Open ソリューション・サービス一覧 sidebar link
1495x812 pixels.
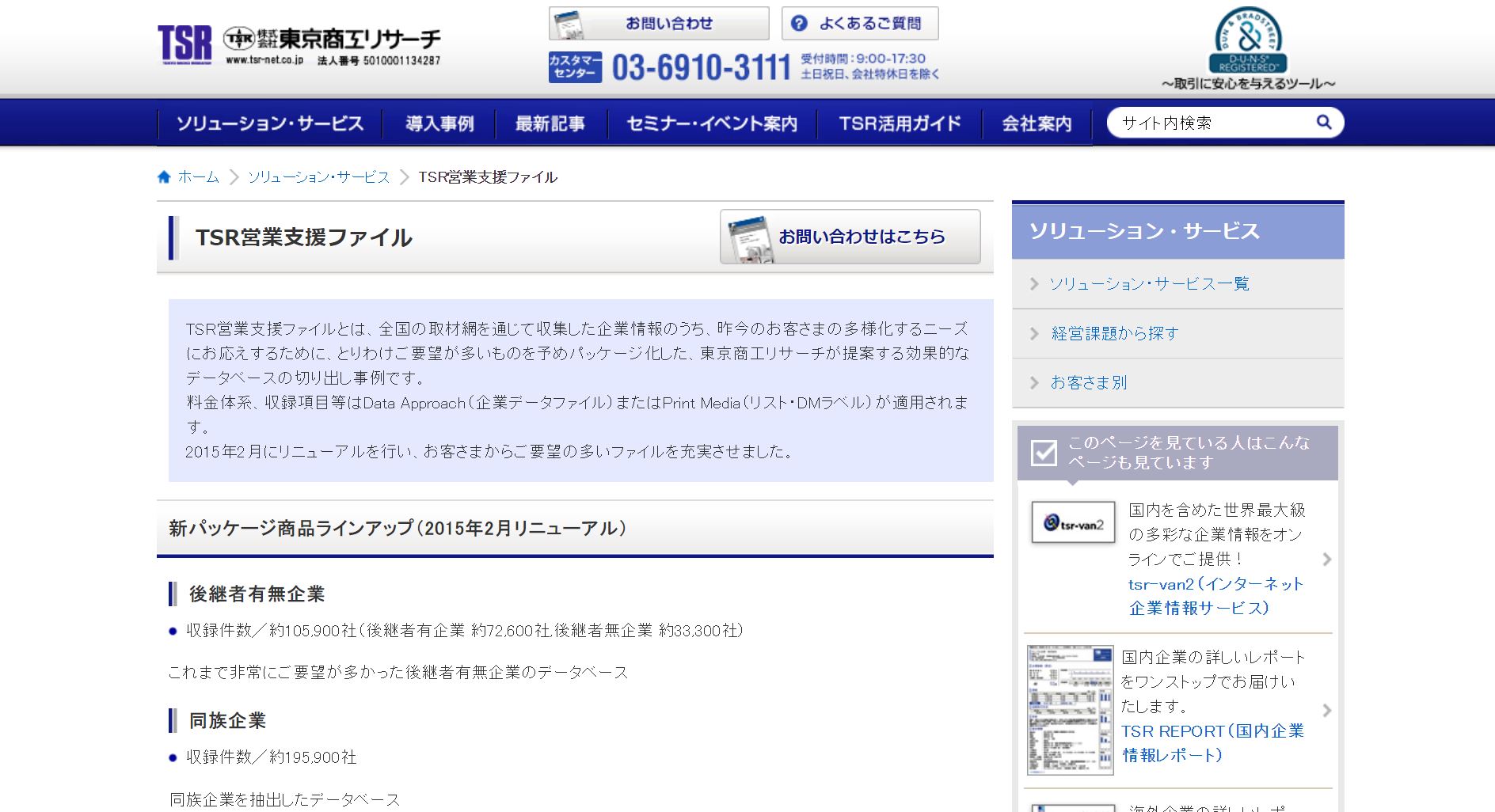[1149, 284]
